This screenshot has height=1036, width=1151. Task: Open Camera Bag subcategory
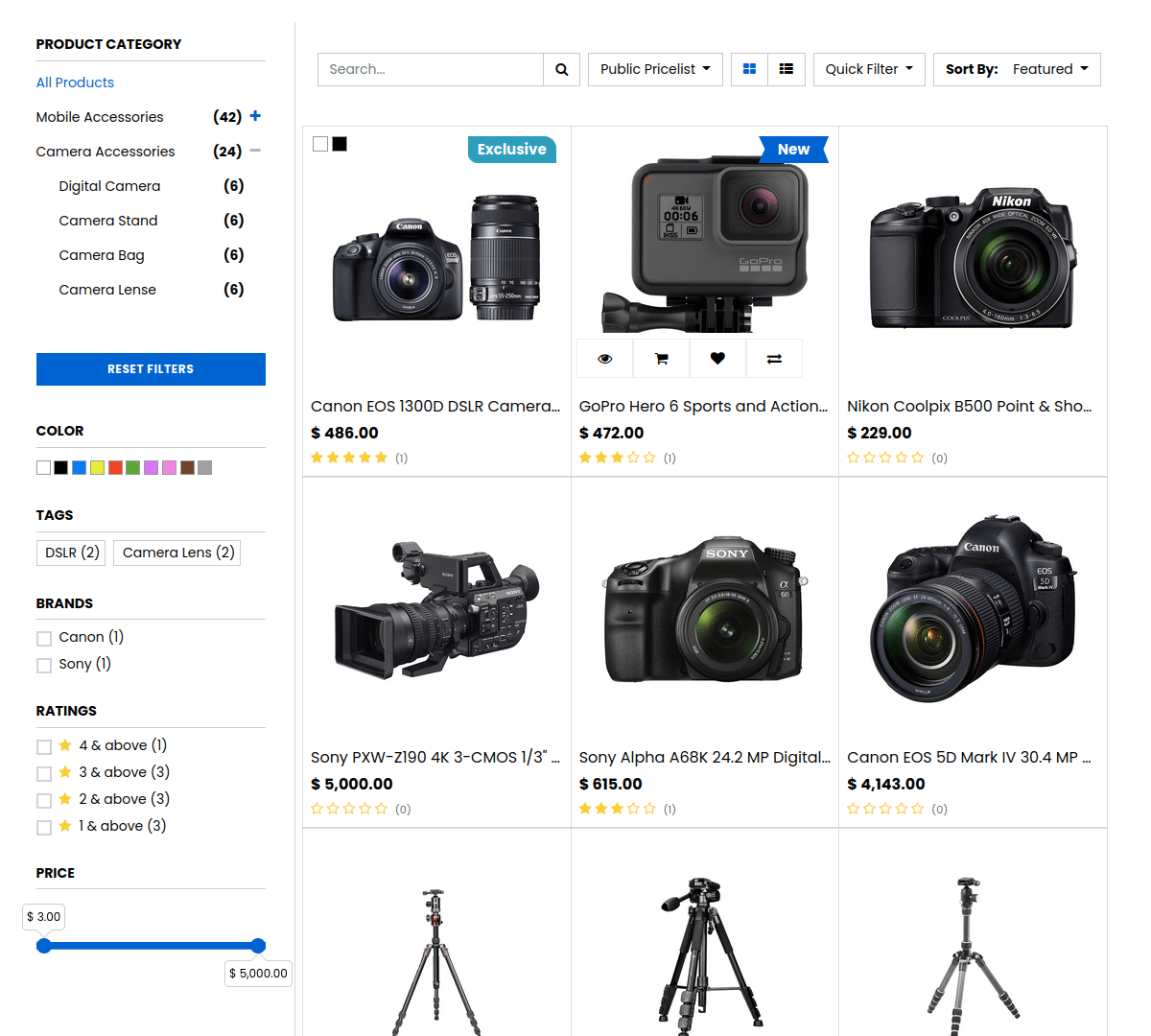pyautogui.click(x=102, y=255)
